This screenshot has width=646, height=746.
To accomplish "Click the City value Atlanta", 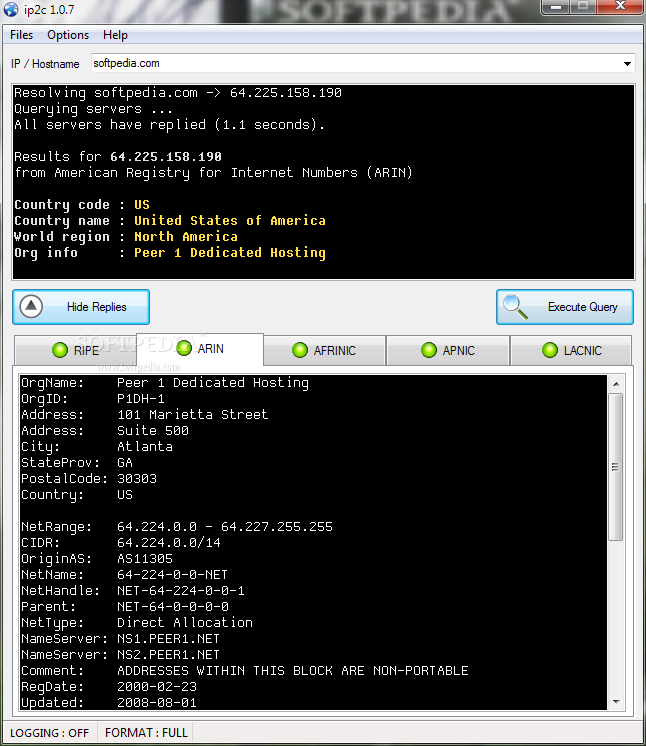I will 145,447.
